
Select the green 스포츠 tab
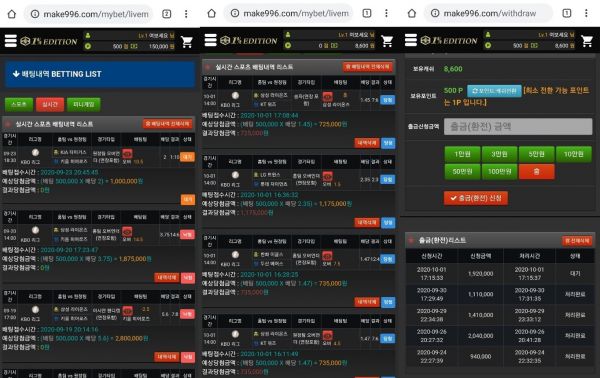click(19, 104)
